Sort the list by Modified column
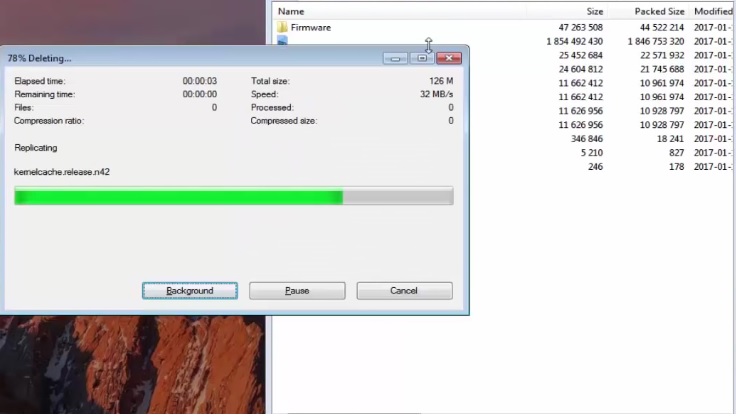The height and width of the screenshot is (416, 736). [x=713, y=11]
